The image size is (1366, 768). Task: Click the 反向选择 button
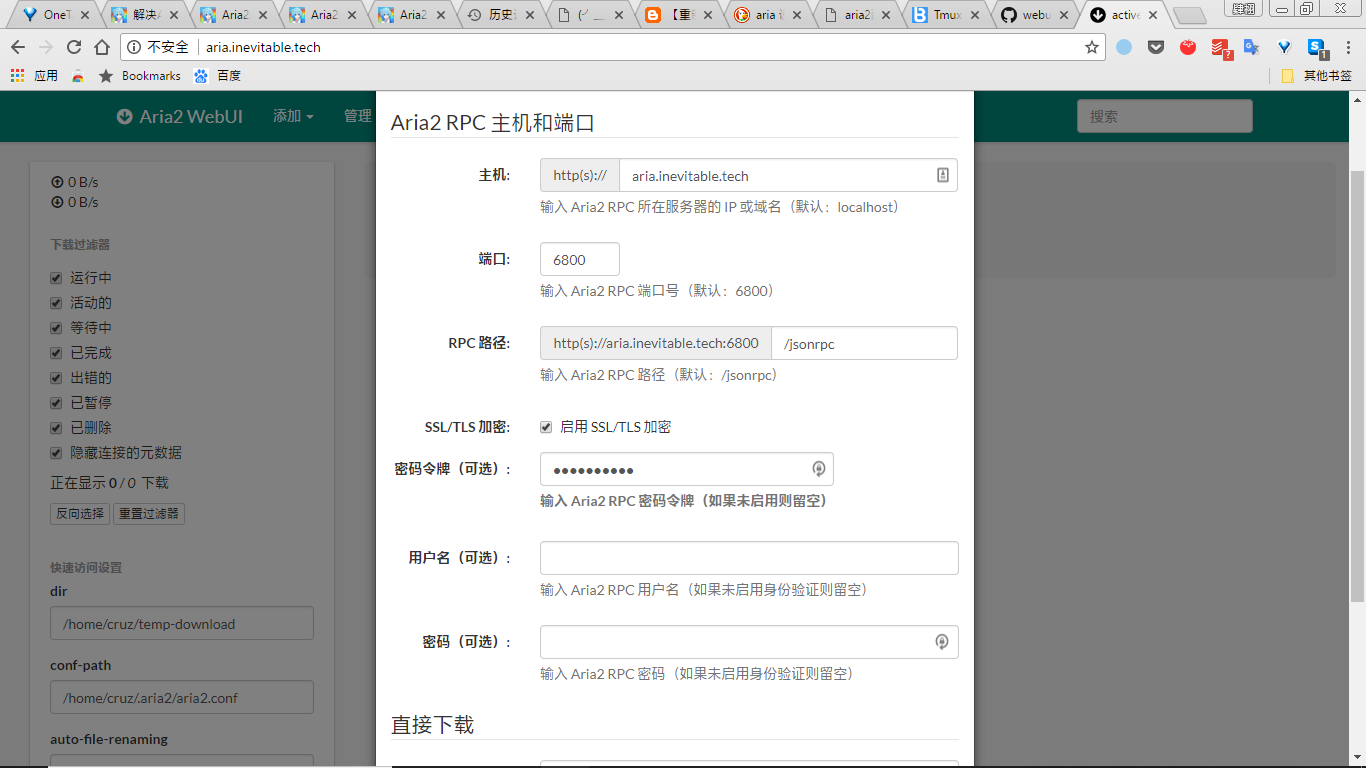click(80, 514)
